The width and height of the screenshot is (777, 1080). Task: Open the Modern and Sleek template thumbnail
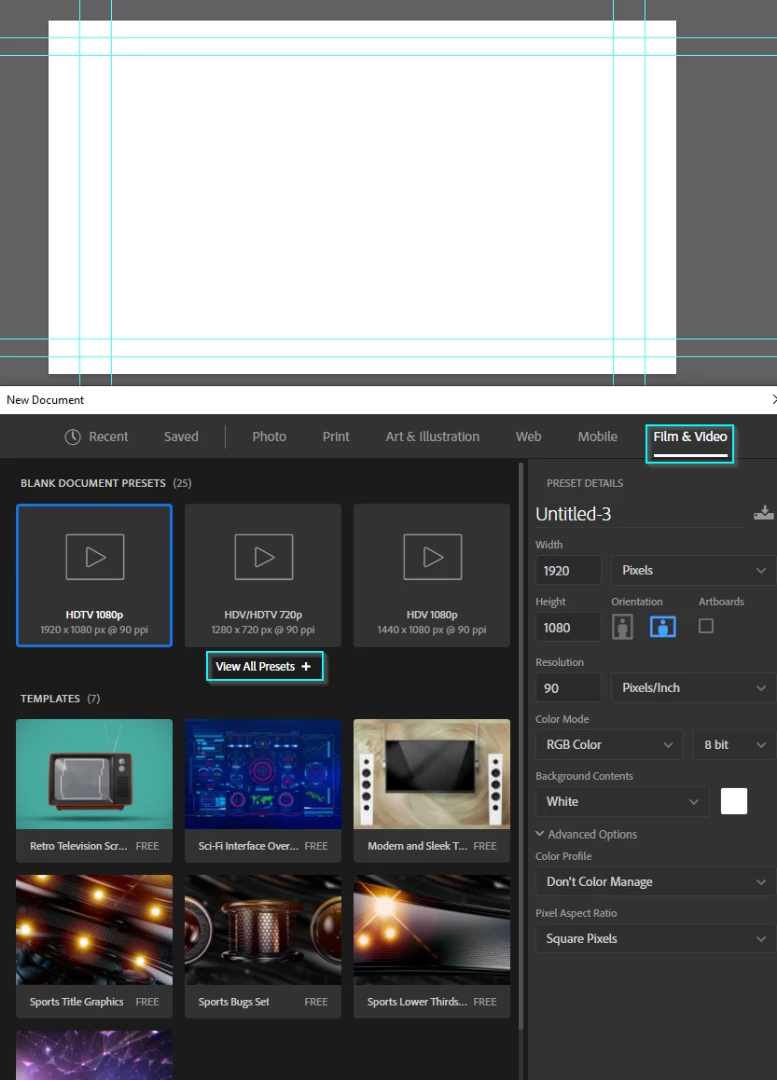pyautogui.click(x=432, y=774)
